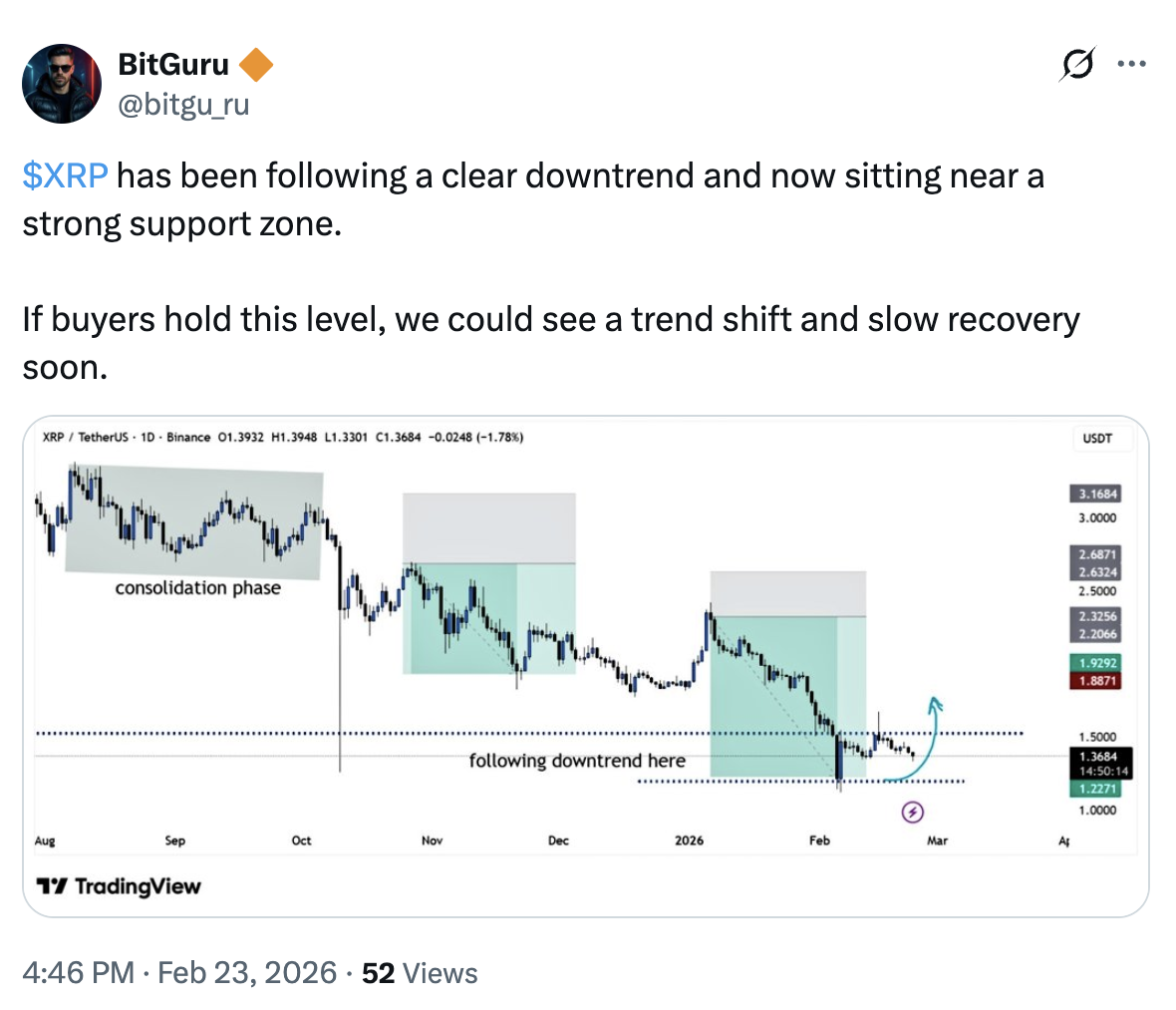Screen dimensions: 1176x1010
Task: Open Grok analysis for this post
Action: (x=1077, y=63)
